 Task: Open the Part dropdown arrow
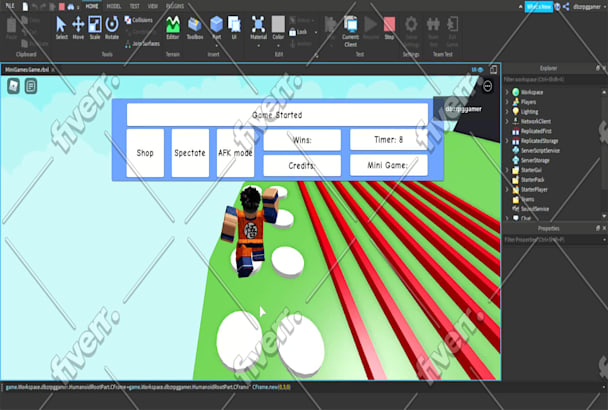tap(216, 45)
